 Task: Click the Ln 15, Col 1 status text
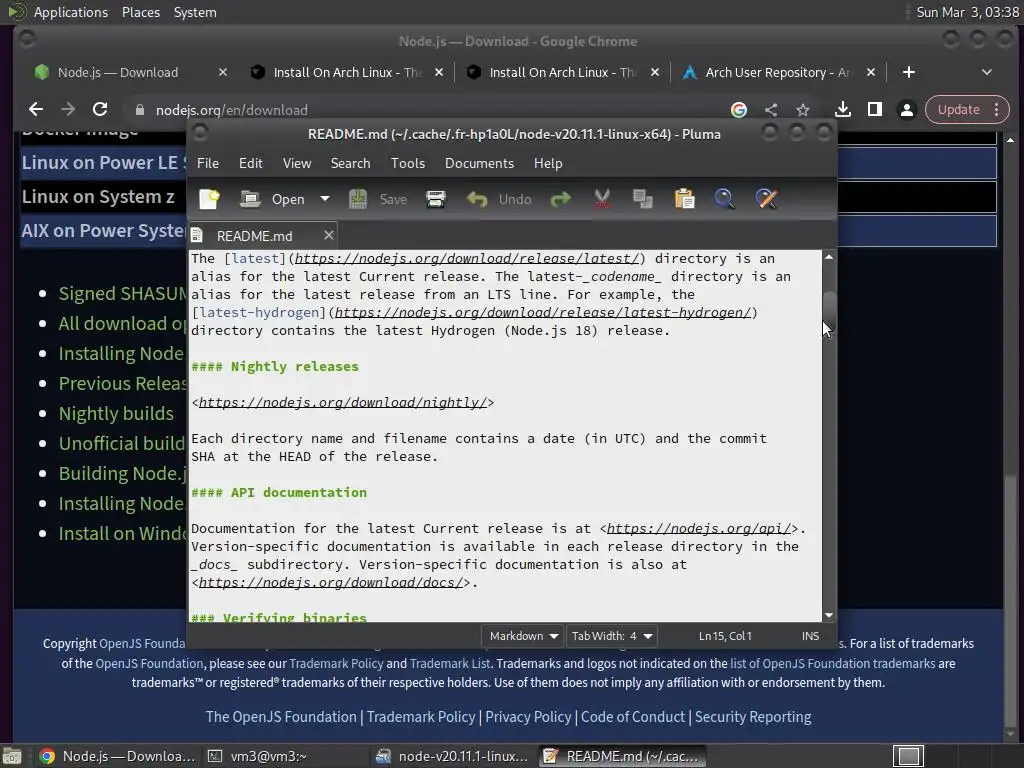(725, 636)
